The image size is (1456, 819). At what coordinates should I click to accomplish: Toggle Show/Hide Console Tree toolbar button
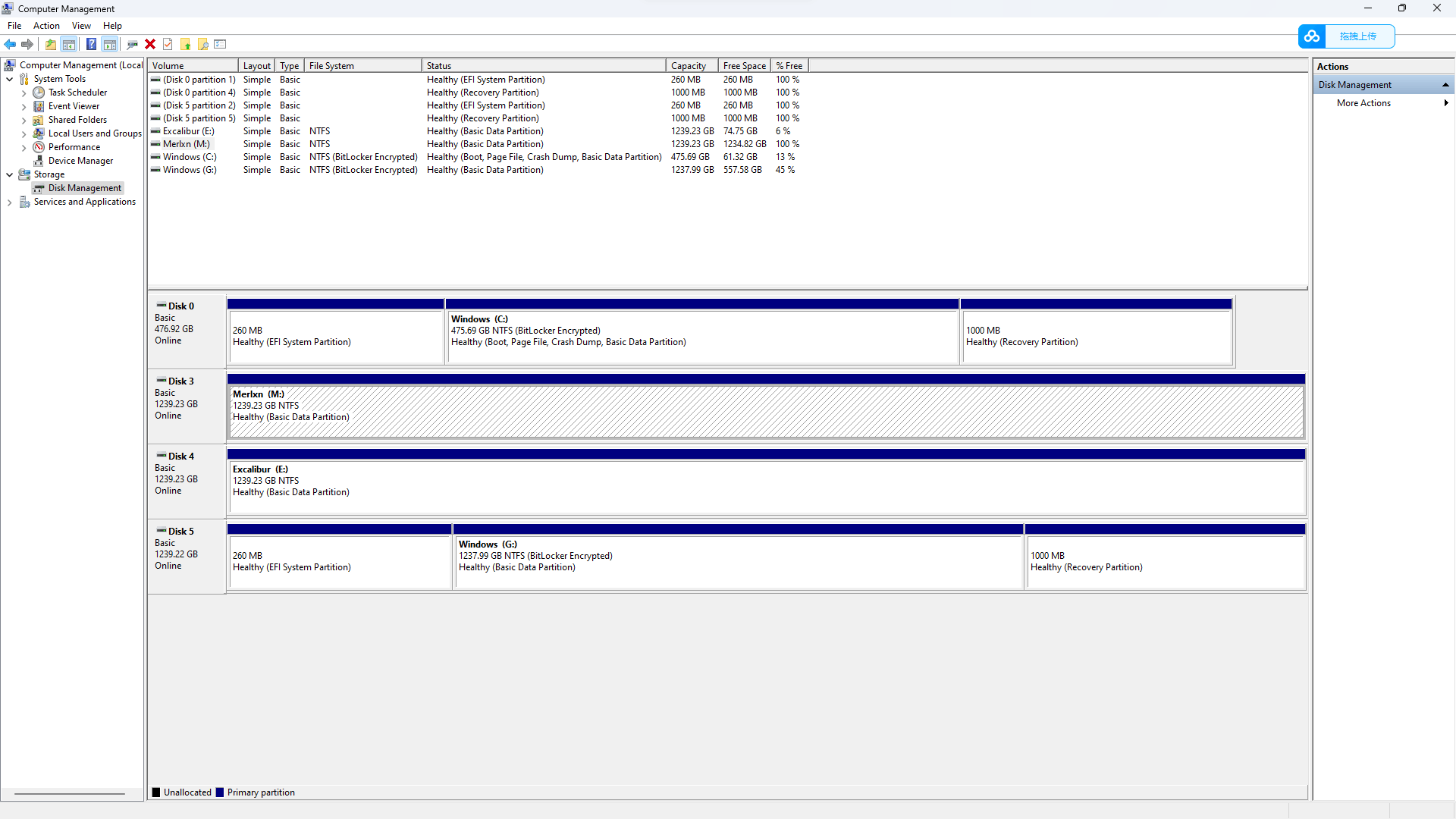pos(69,44)
